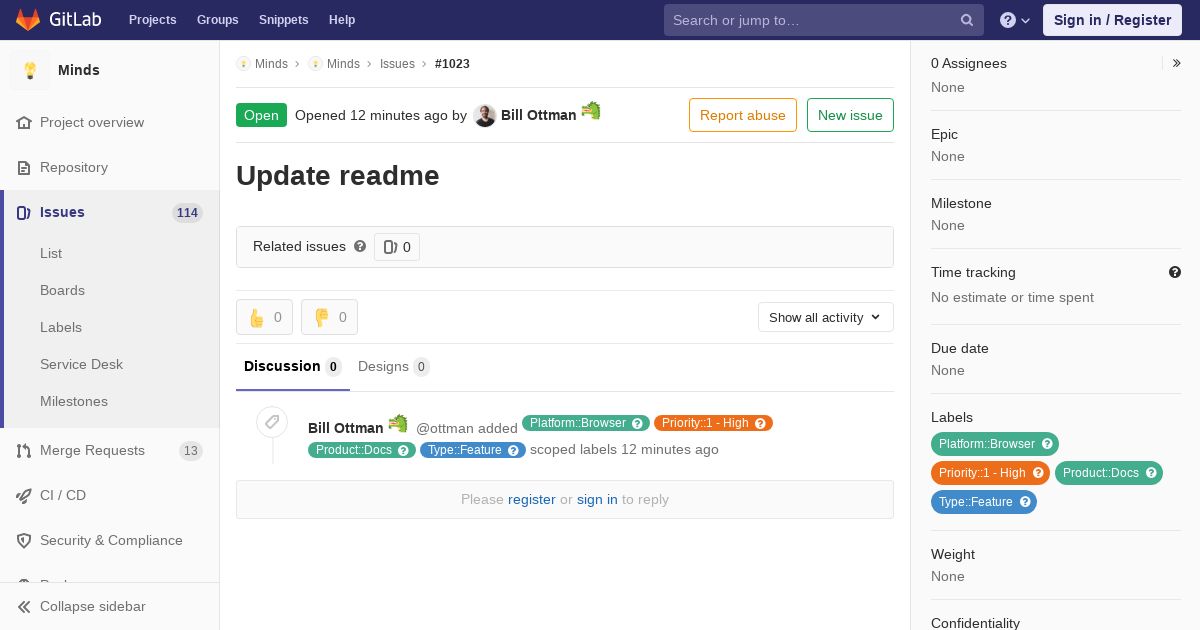Image resolution: width=1200 pixels, height=630 pixels.
Task: Add a thumbs up reaction
Action: pos(264,317)
